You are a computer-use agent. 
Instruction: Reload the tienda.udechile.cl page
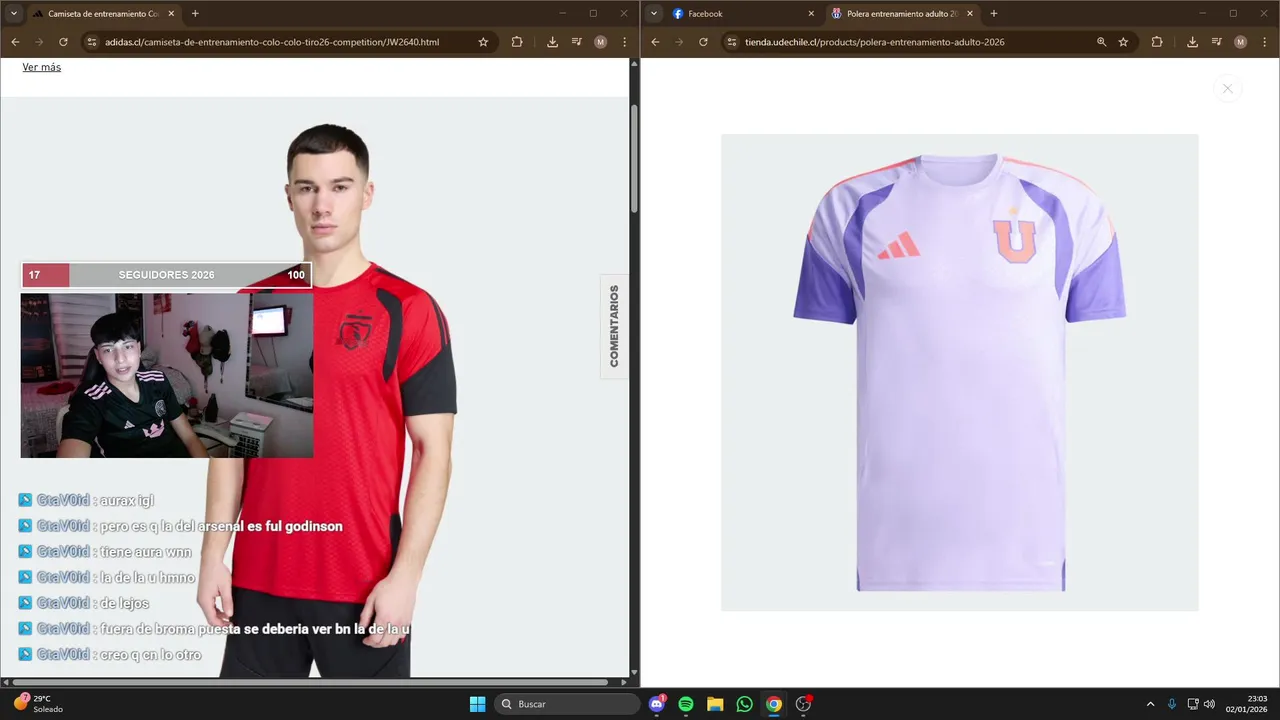703,42
